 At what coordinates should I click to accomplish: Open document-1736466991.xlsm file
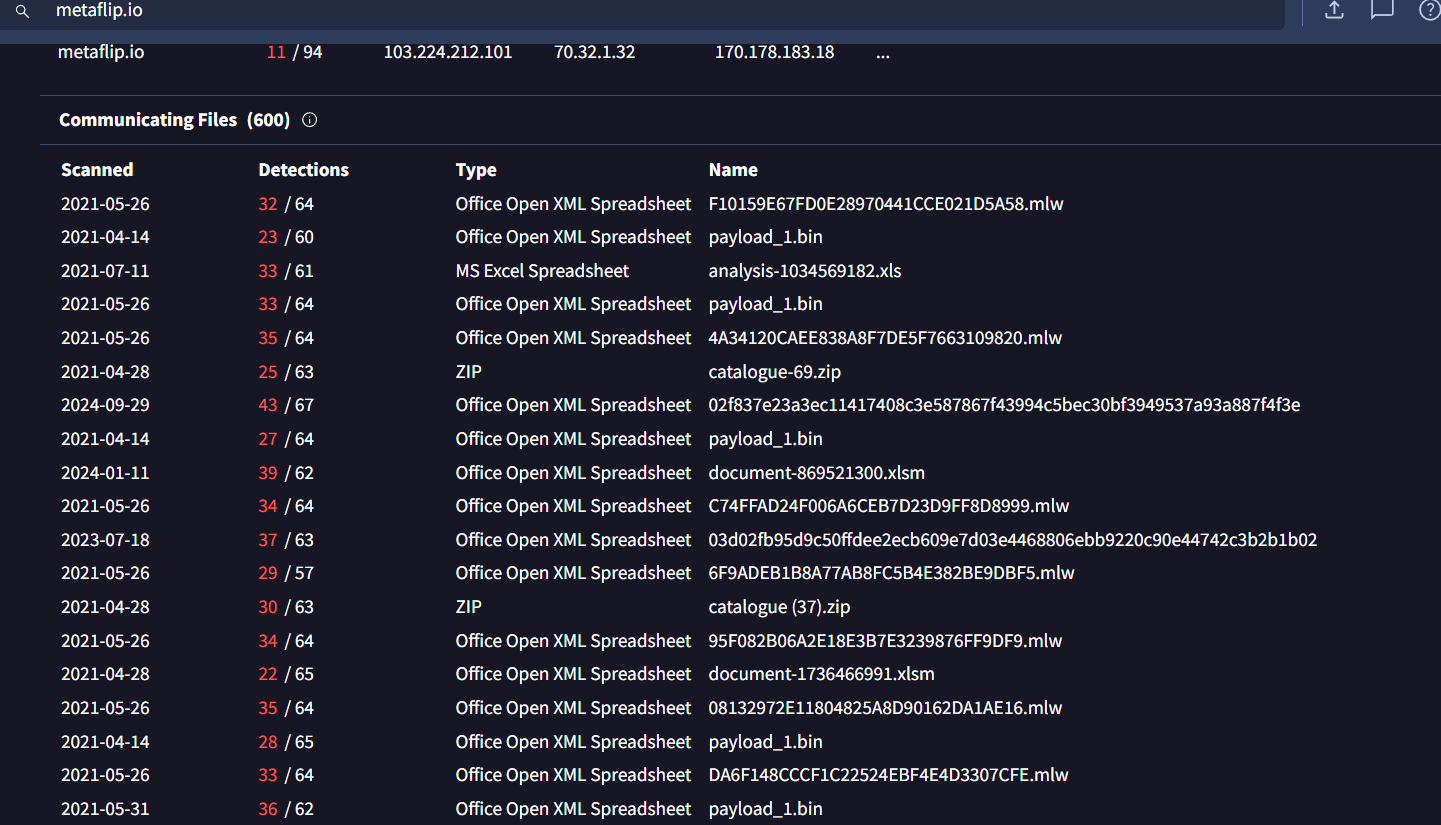tap(821, 674)
